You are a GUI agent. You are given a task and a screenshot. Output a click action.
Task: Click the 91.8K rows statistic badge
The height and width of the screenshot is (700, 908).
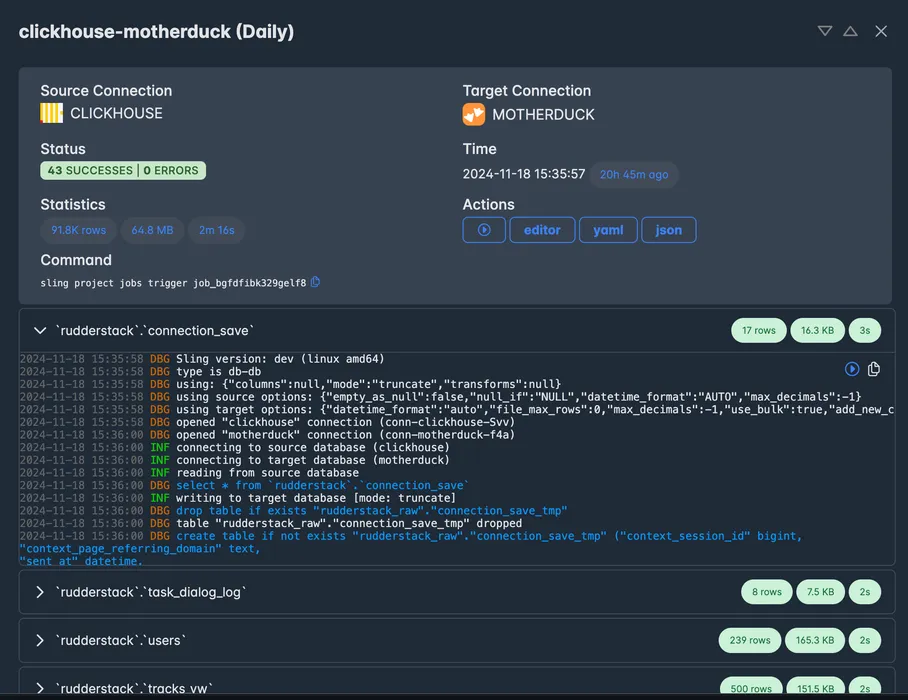tap(78, 230)
